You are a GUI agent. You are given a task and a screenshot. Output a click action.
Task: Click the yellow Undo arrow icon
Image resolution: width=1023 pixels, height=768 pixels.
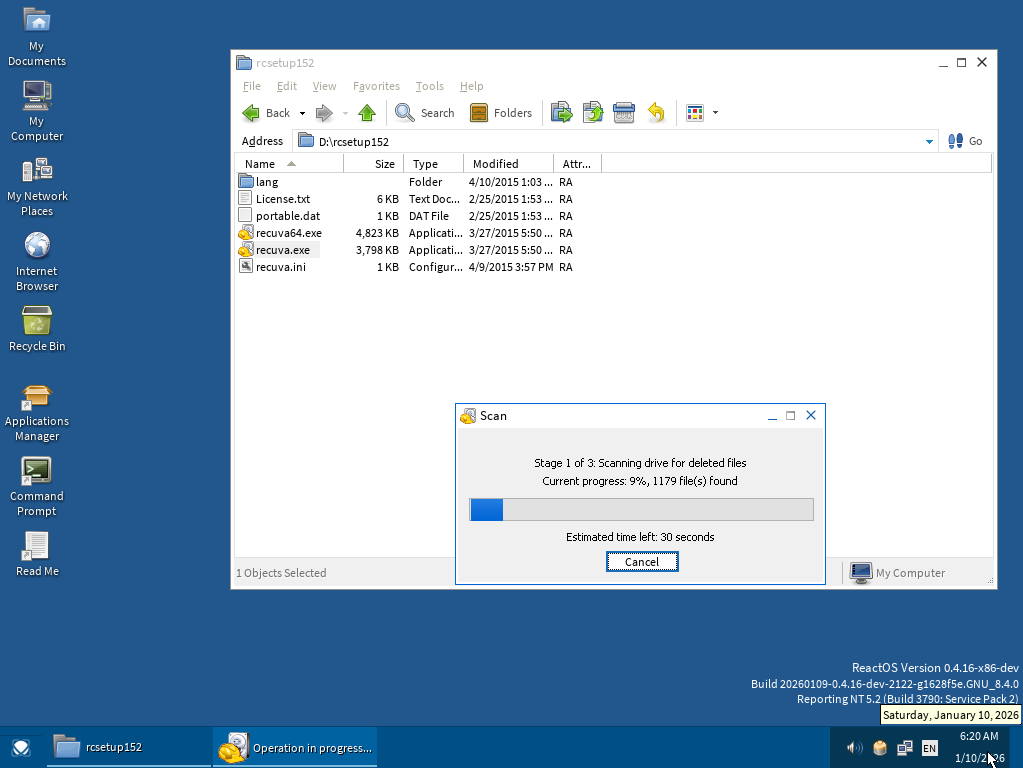[656, 113]
